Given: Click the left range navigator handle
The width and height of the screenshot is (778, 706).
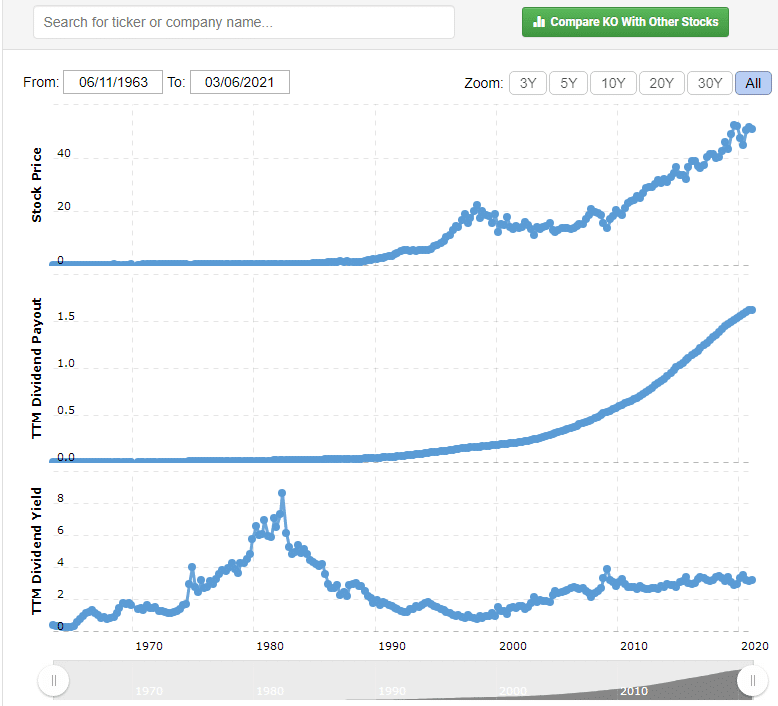Looking at the screenshot, I should click(53, 681).
